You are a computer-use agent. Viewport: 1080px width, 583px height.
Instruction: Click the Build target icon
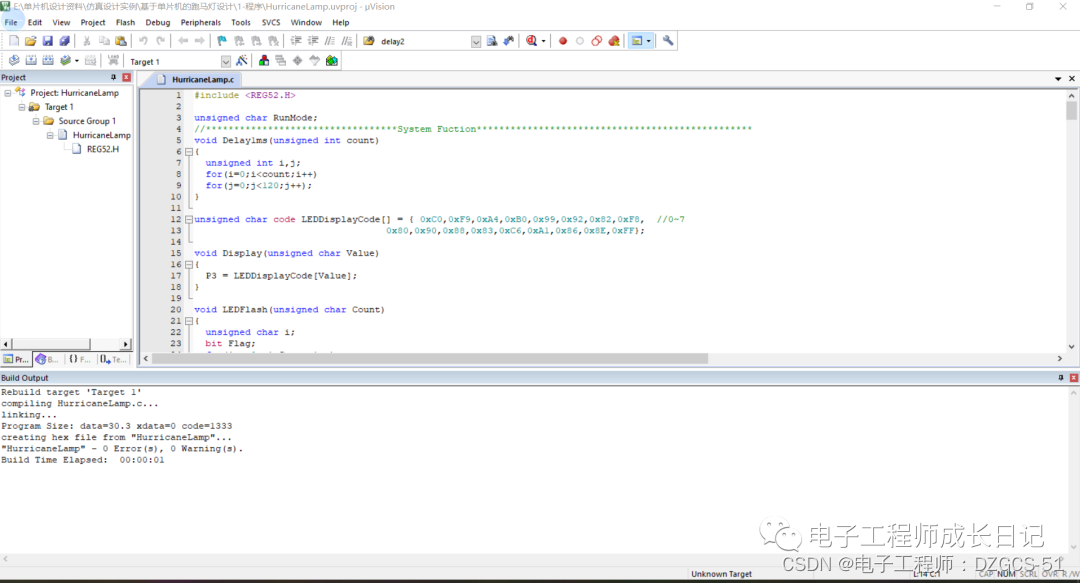tap(31, 61)
